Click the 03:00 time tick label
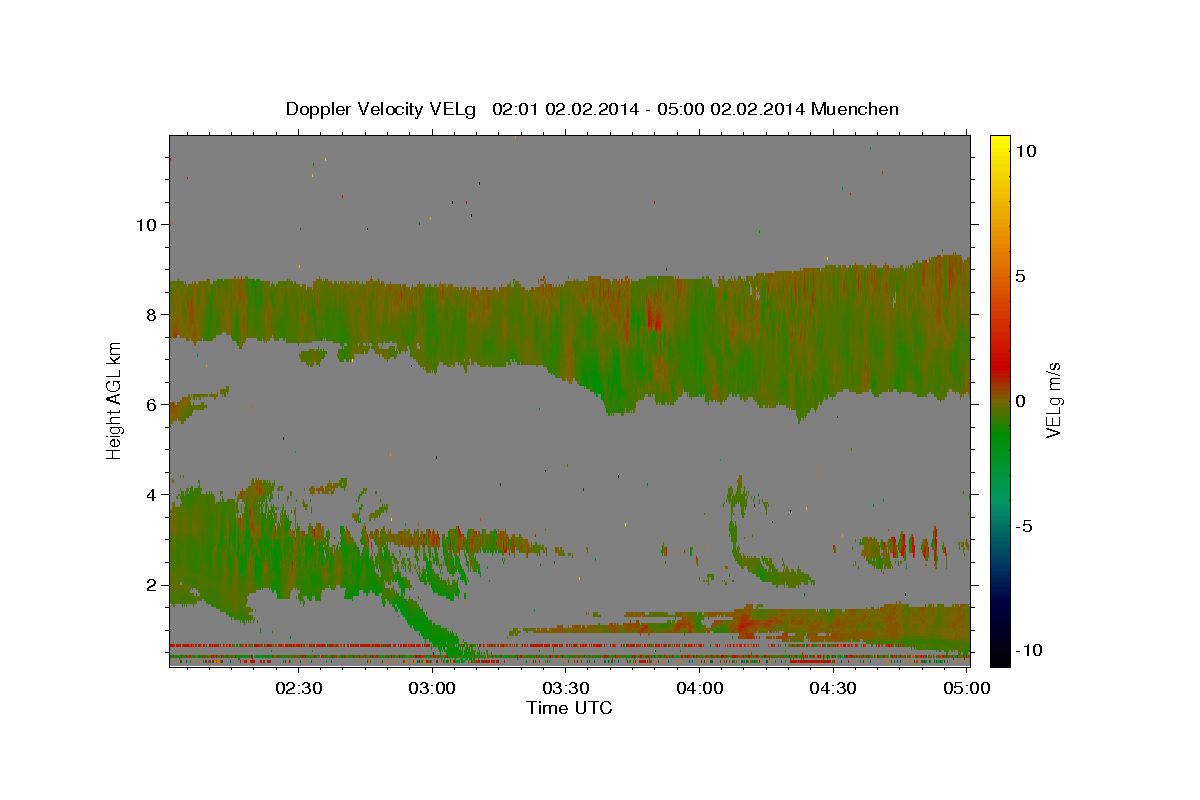Image resolution: width=1200 pixels, height=800 pixels. coord(432,688)
